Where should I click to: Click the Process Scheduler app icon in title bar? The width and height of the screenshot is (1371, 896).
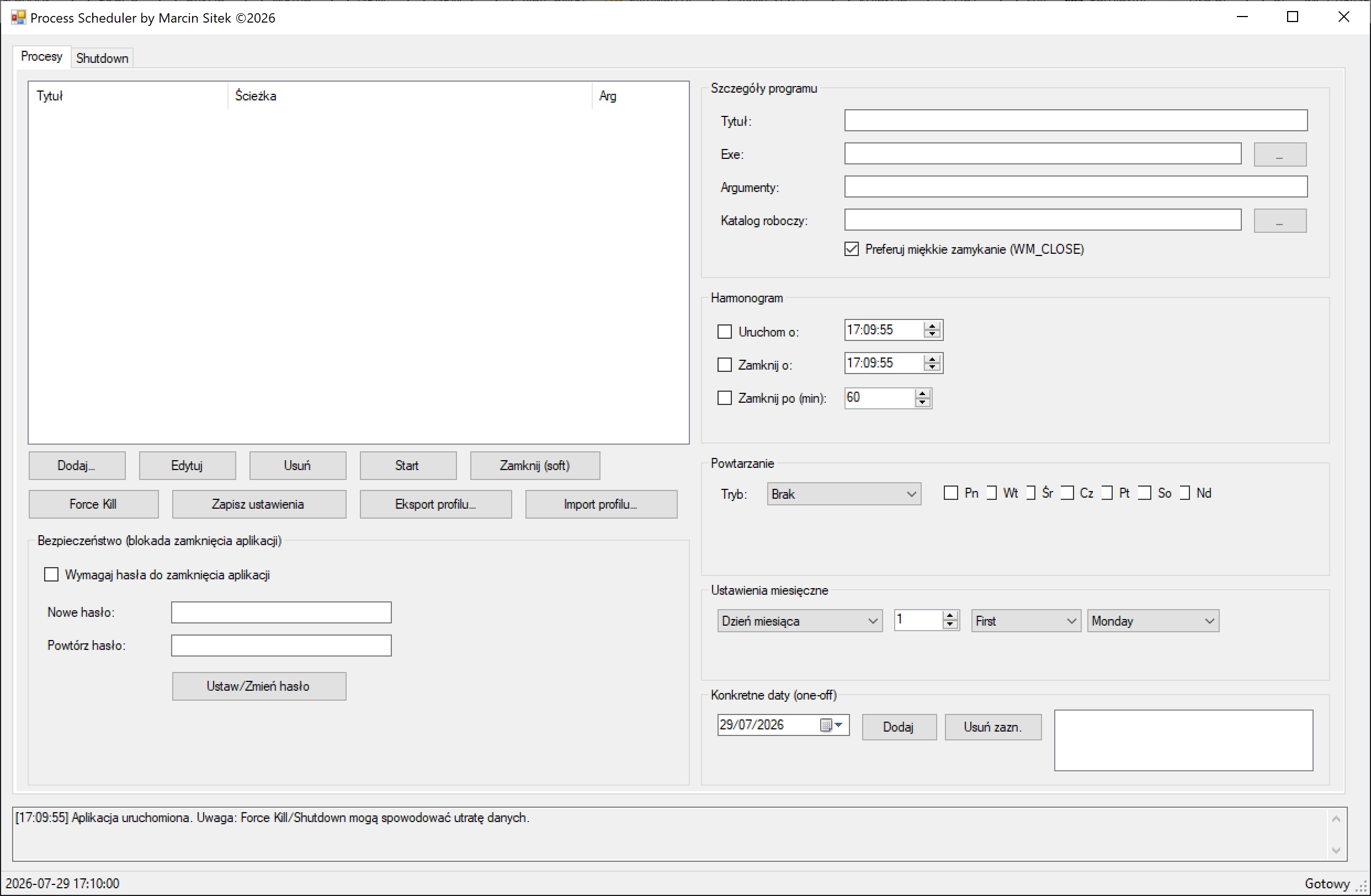point(18,17)
